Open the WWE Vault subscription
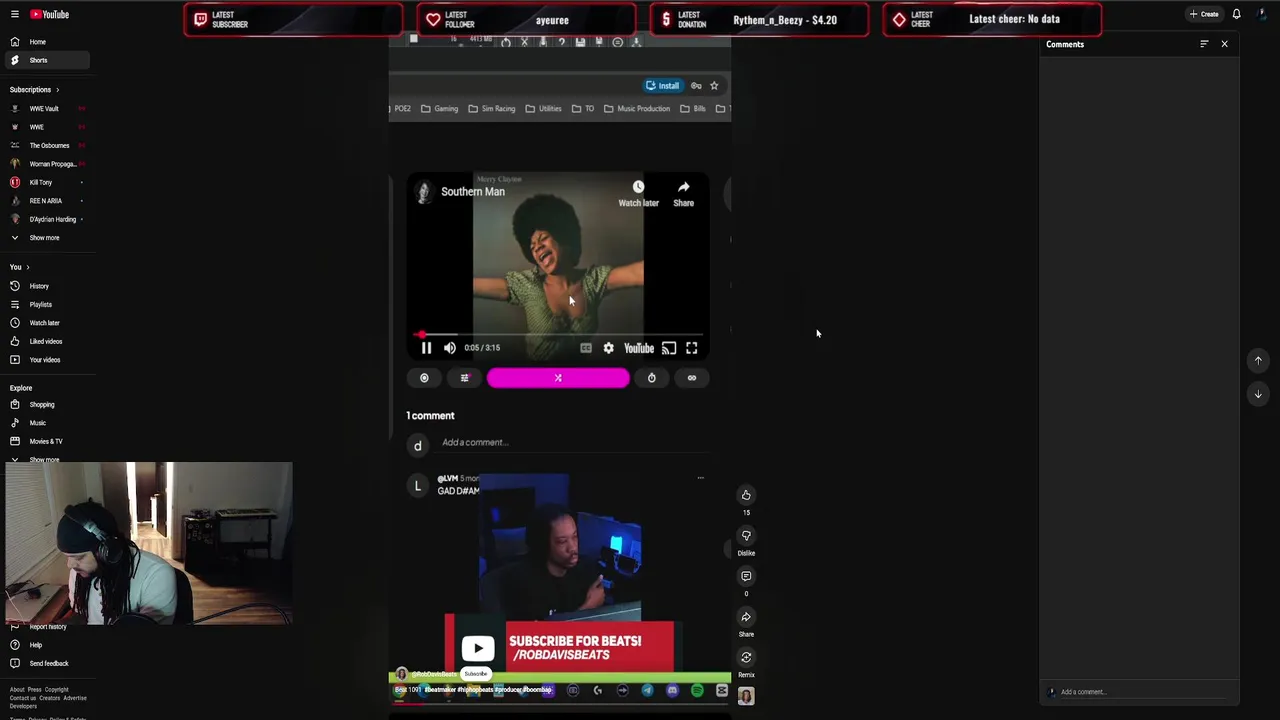 click(x=45, y=109)
